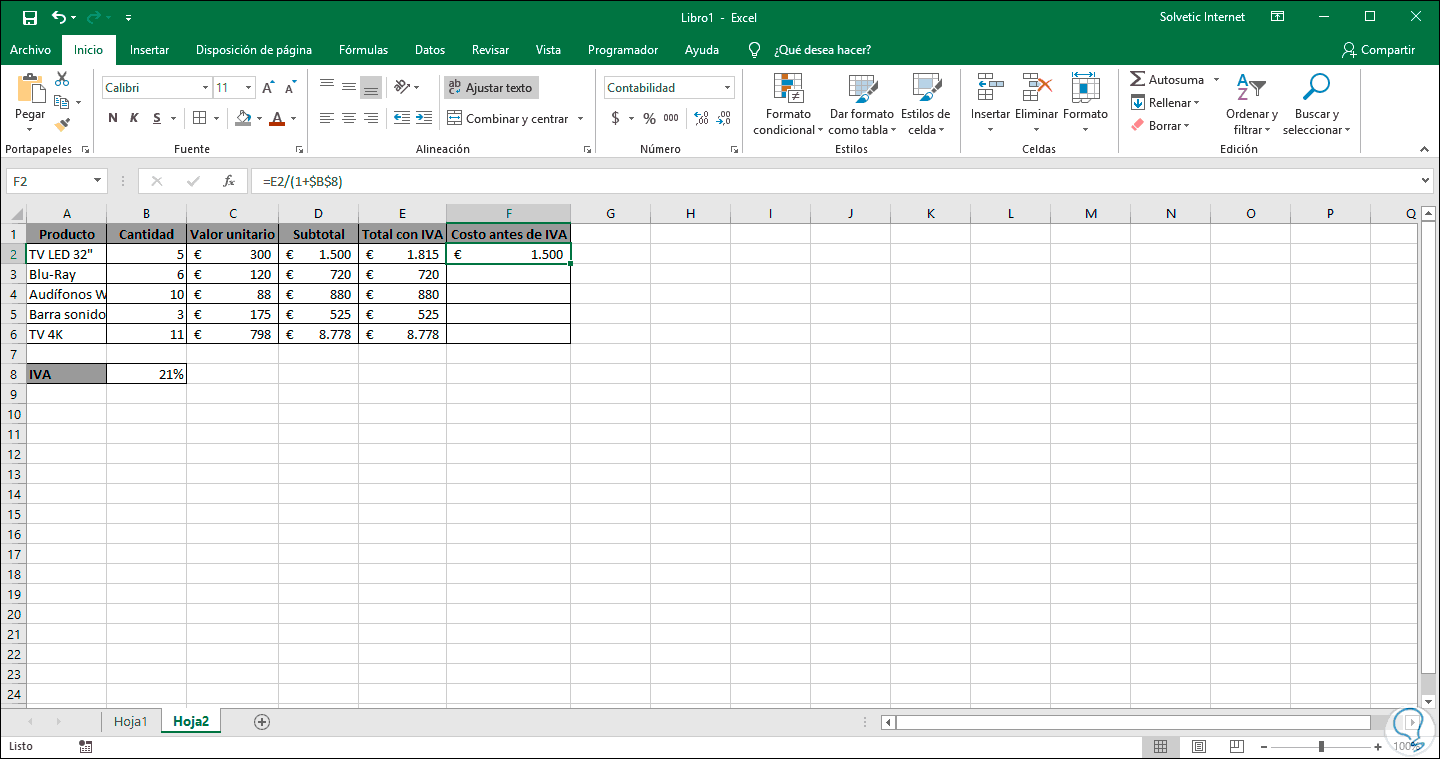Toggle underline formatting with S button
Screen dimensions: 1440x759
tap(157, 118)
